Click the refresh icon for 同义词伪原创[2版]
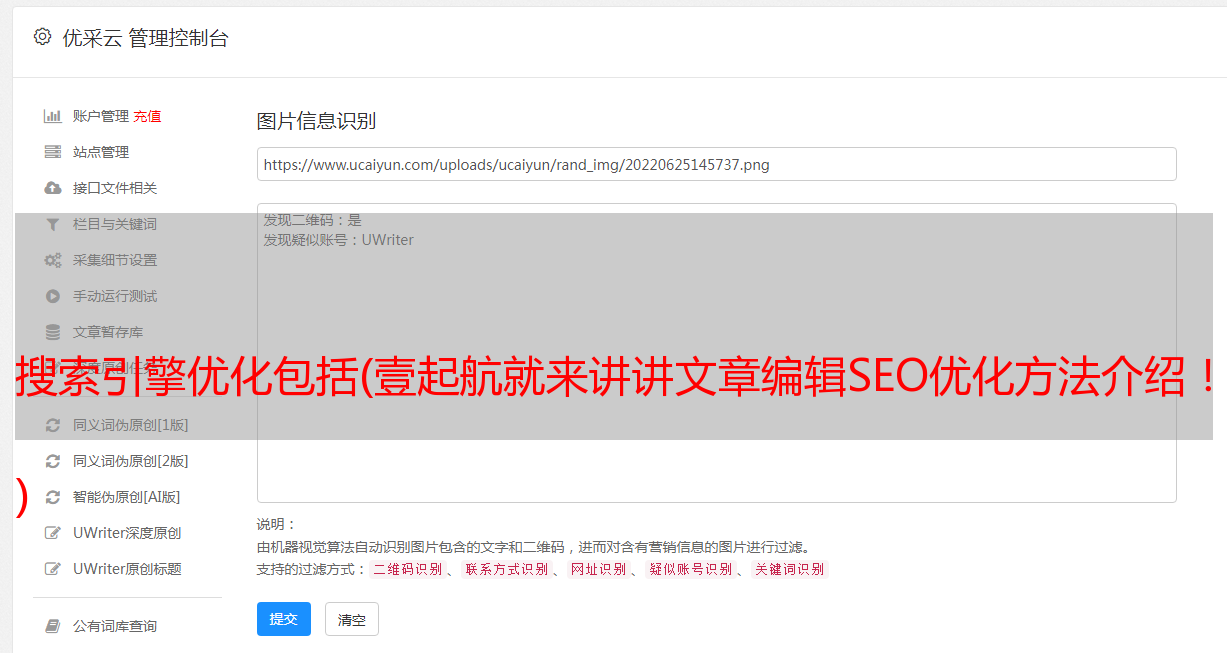Viewport: 1227px width, 653px height. coord(53,461)
